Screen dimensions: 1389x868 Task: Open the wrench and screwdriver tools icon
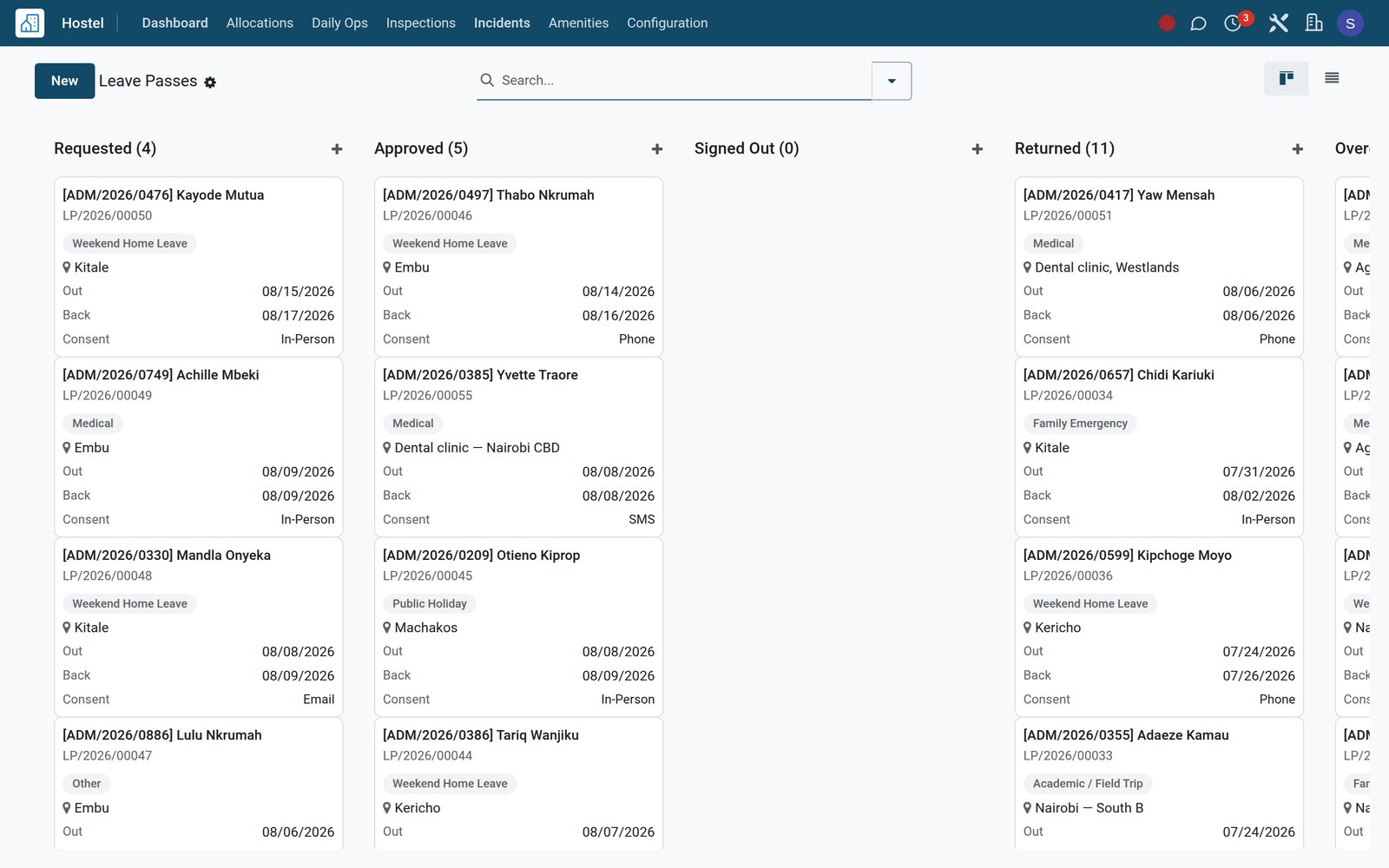point(1278,23)
